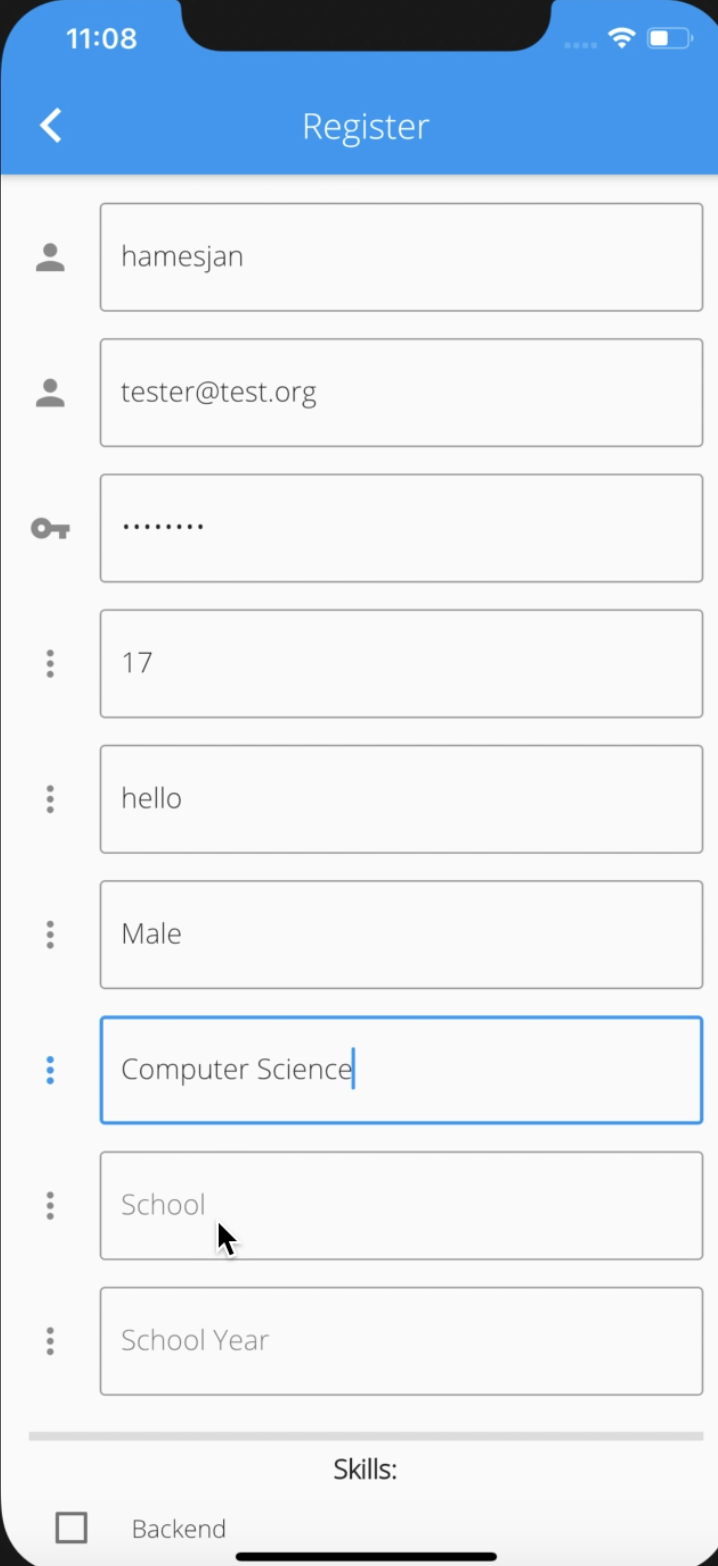Click the field containing 17
Viewport: 718px width, 1566px height.
(x=401, y=664)
